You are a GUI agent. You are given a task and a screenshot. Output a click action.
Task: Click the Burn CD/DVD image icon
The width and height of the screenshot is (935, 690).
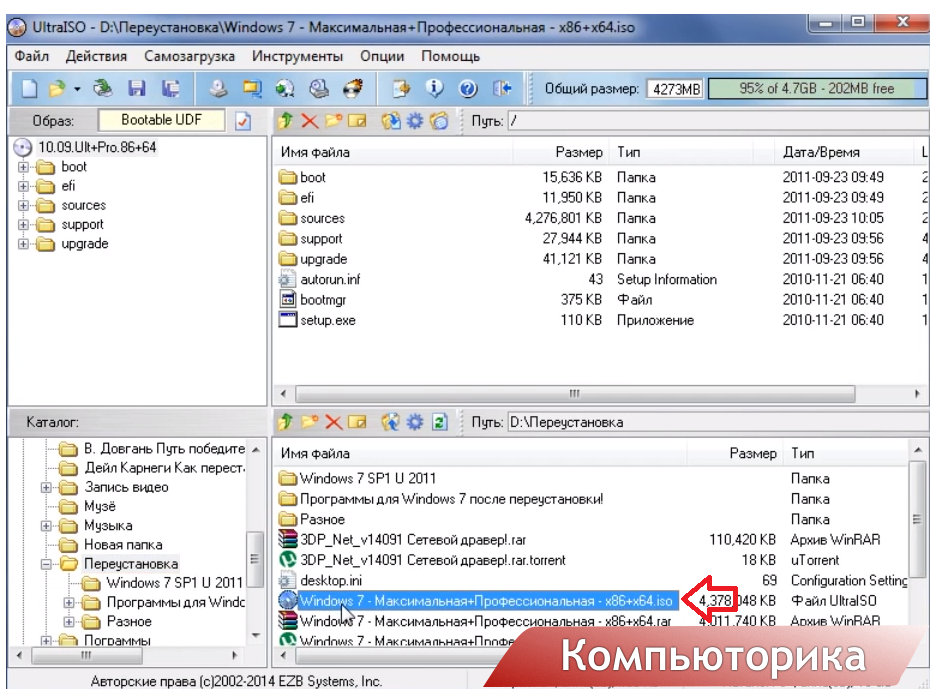(353, 89)
